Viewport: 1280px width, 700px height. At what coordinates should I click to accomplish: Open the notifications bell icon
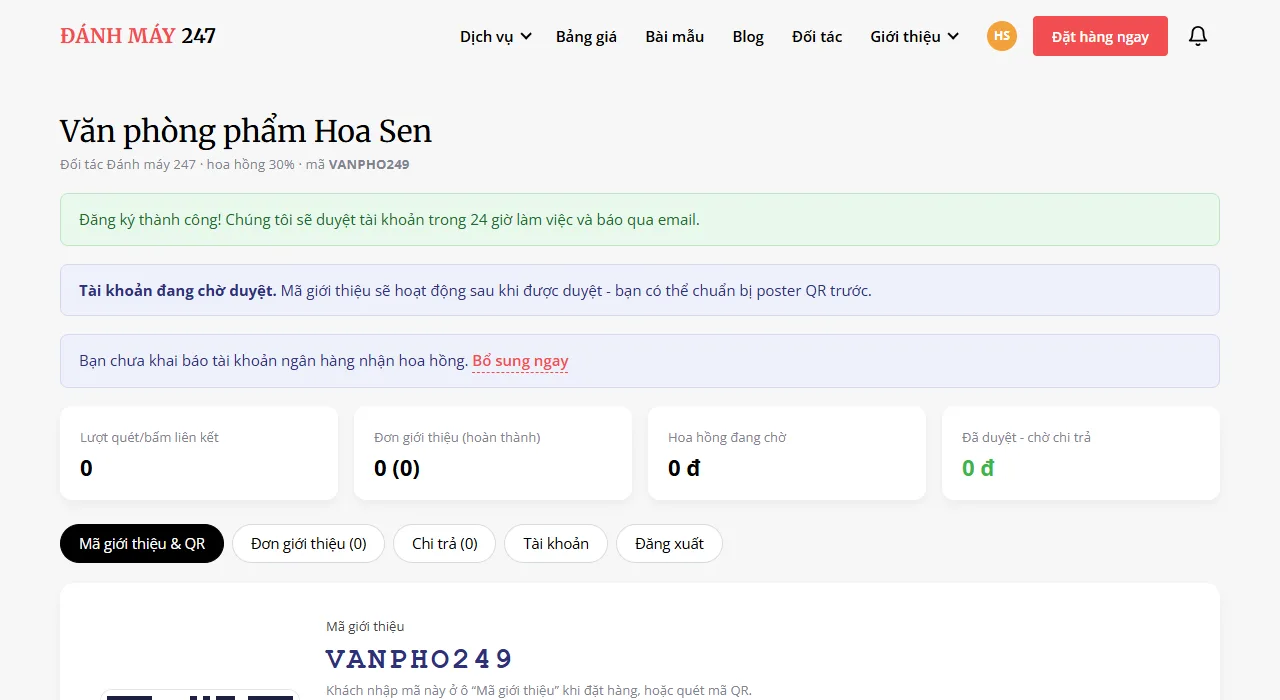(1198, 36)
